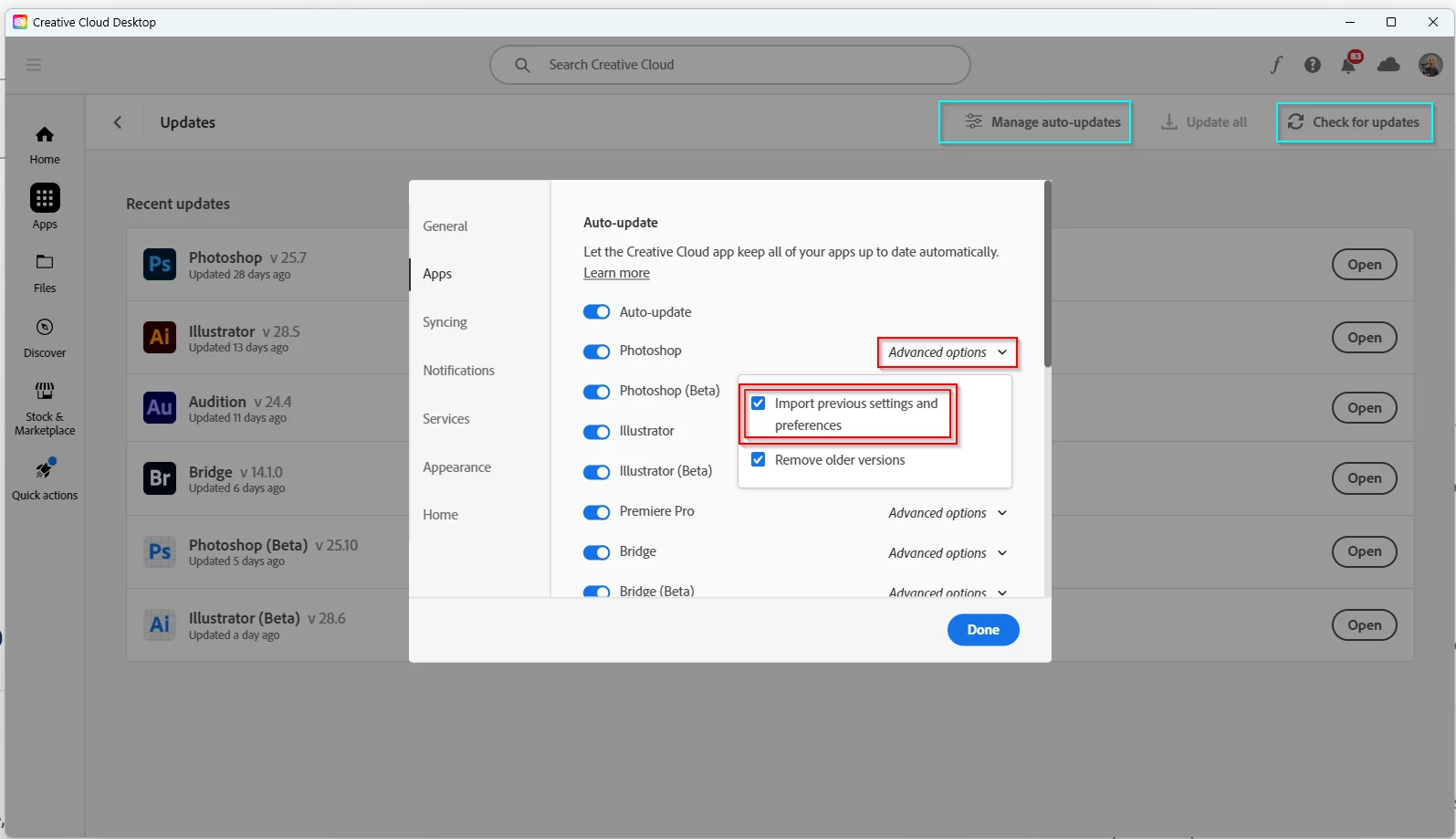
Task: Open Files folder icon in sidebar
Action: (45, 262)
